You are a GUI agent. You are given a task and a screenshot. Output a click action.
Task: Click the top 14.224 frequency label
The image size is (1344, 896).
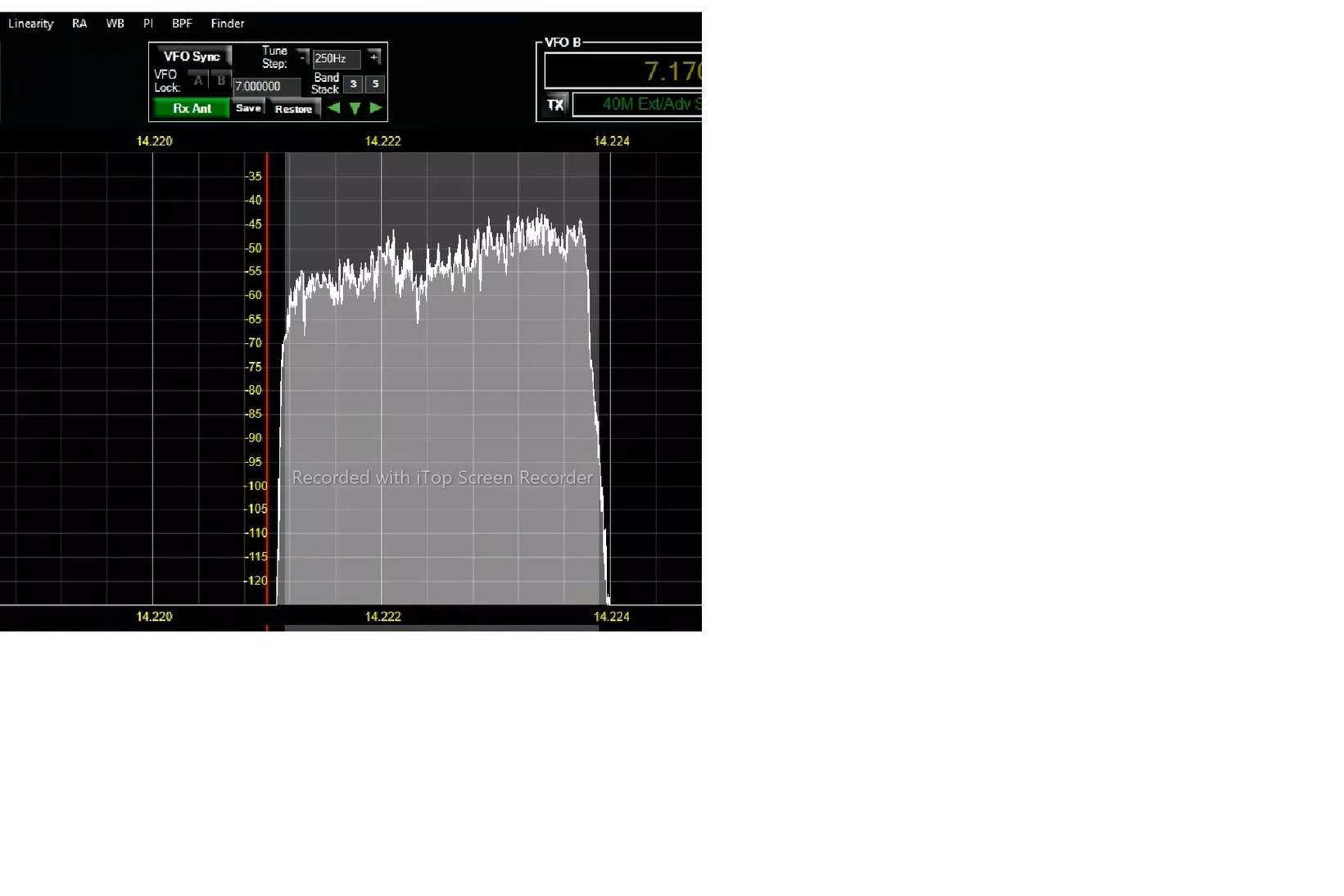pos(611,141)
